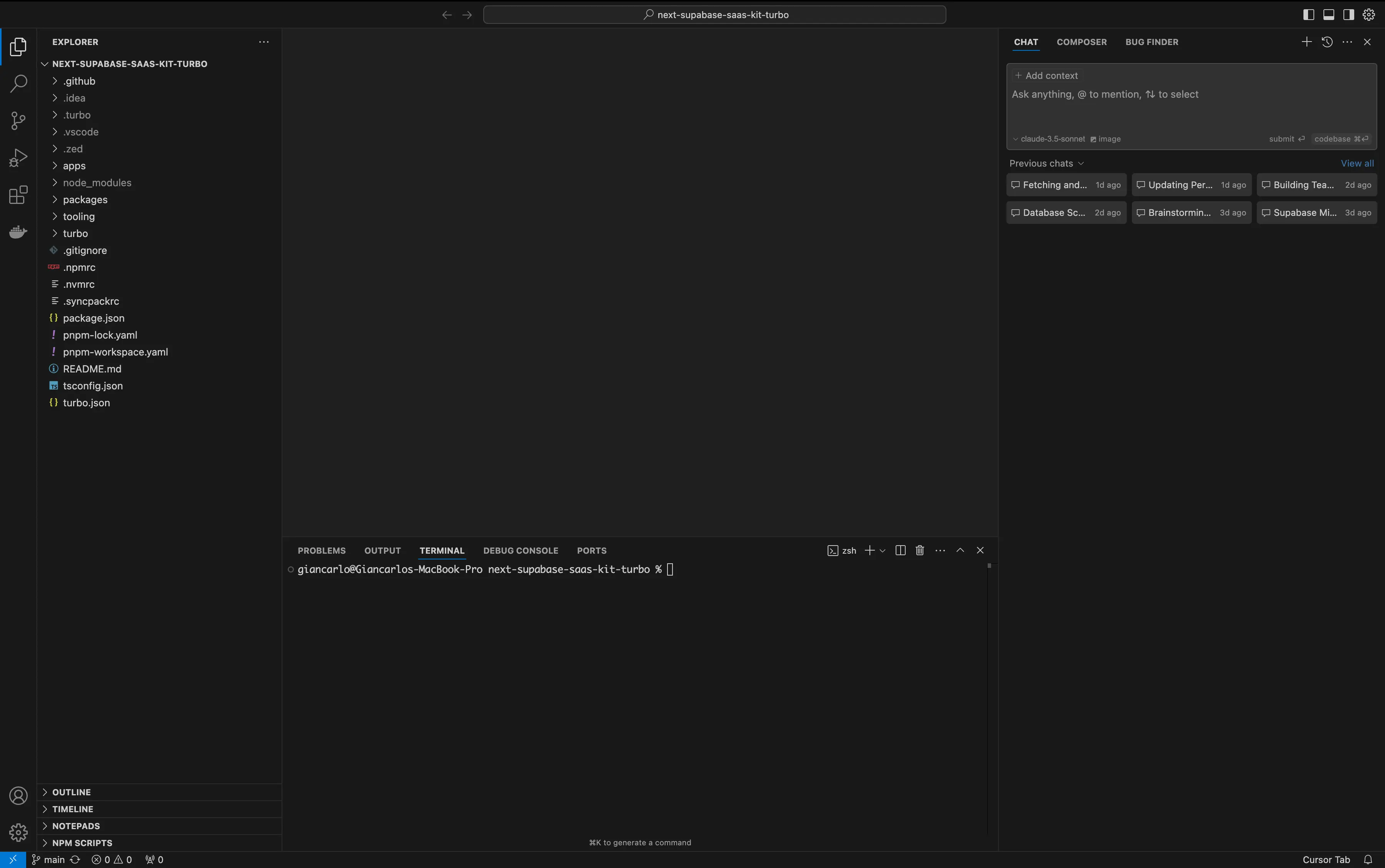The width and height of the screenshot is (1385, 868).
Task: Split the terminal using the split icon
Action: (x=899, y=550)
